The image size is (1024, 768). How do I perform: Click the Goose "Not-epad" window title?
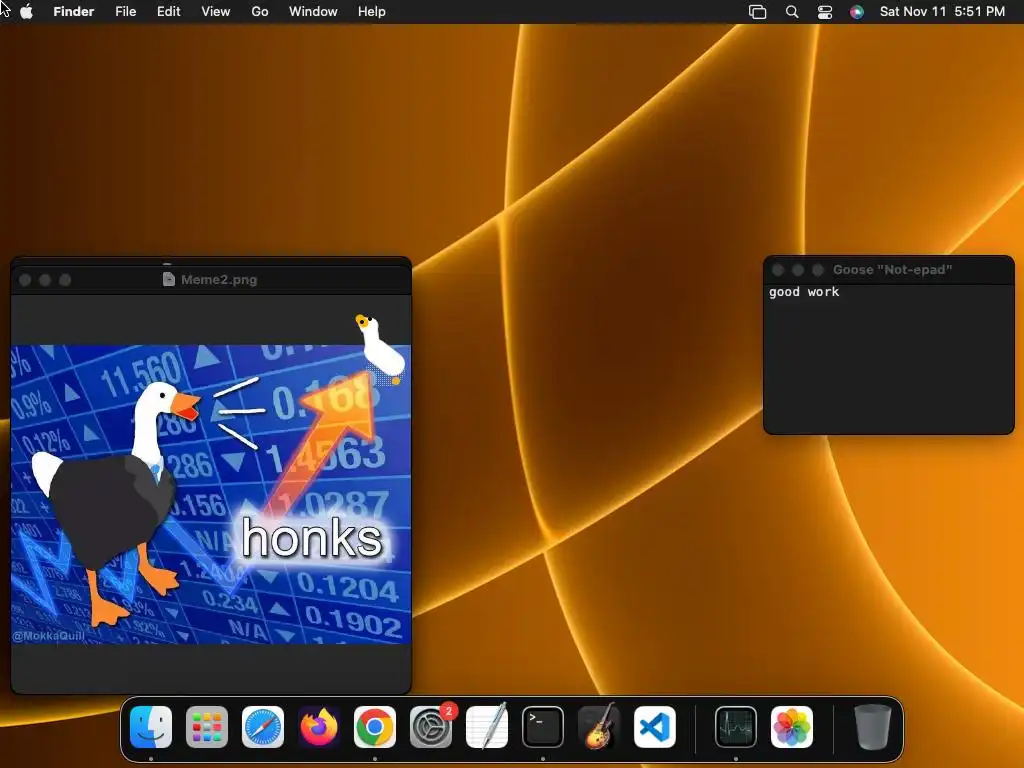coord(892,270)
